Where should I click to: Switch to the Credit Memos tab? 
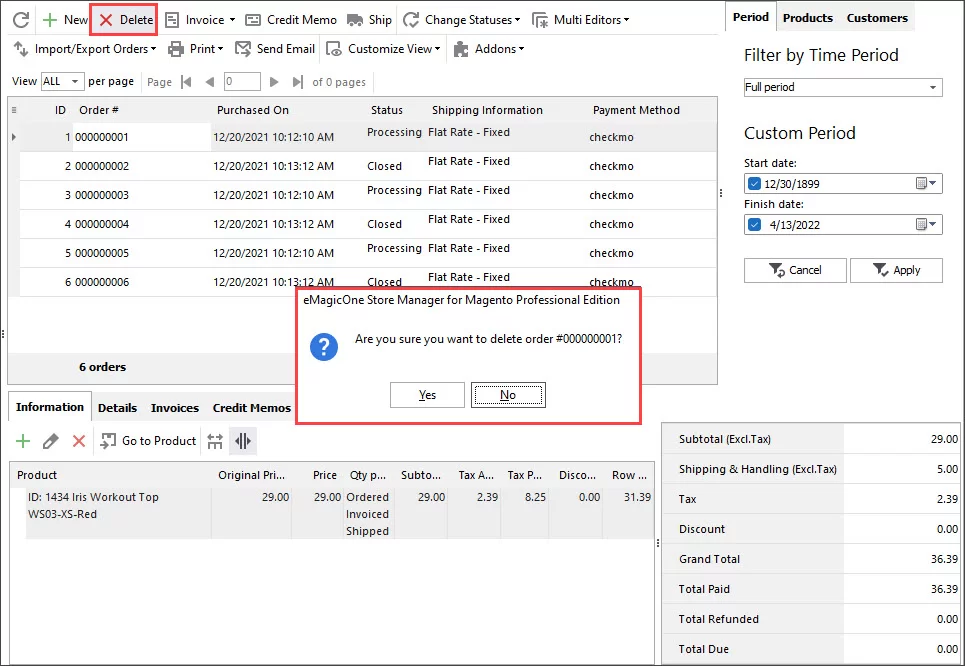(252, 408)
